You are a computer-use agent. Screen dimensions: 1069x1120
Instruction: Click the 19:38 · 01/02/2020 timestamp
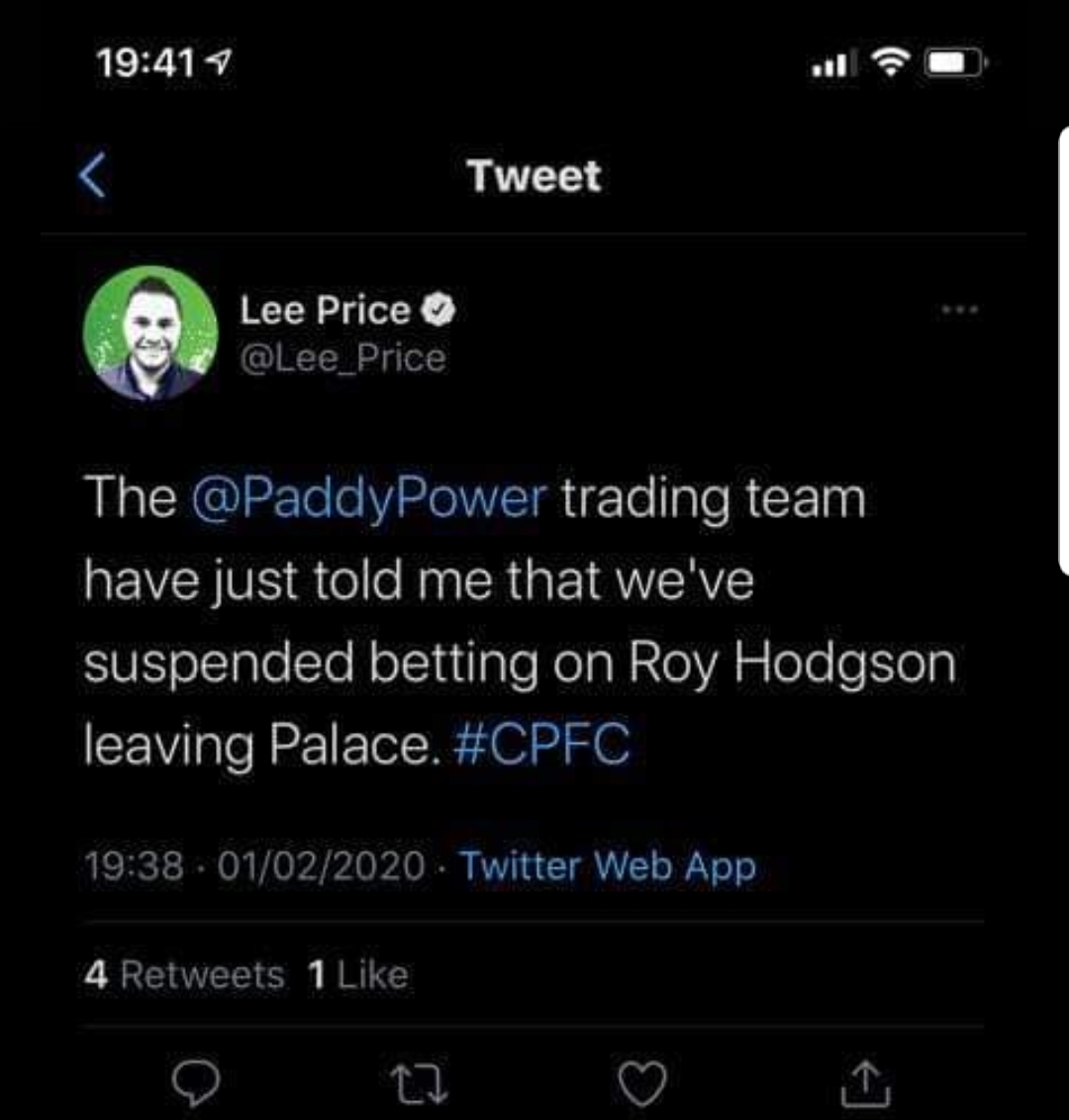(254, 866)
